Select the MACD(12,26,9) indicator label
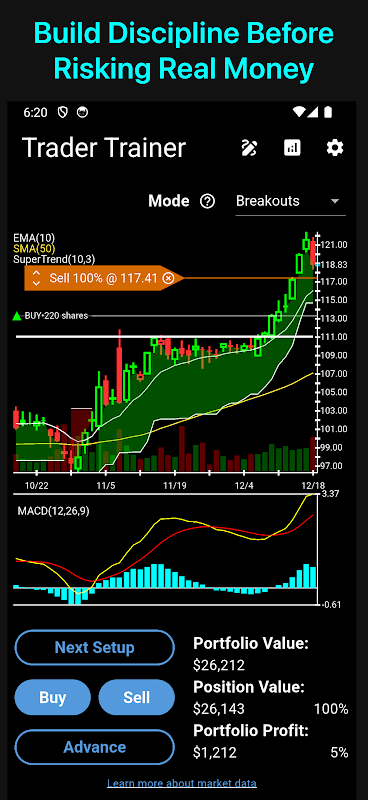Viewport: 368px width, 800px height. tap(53, 511)
